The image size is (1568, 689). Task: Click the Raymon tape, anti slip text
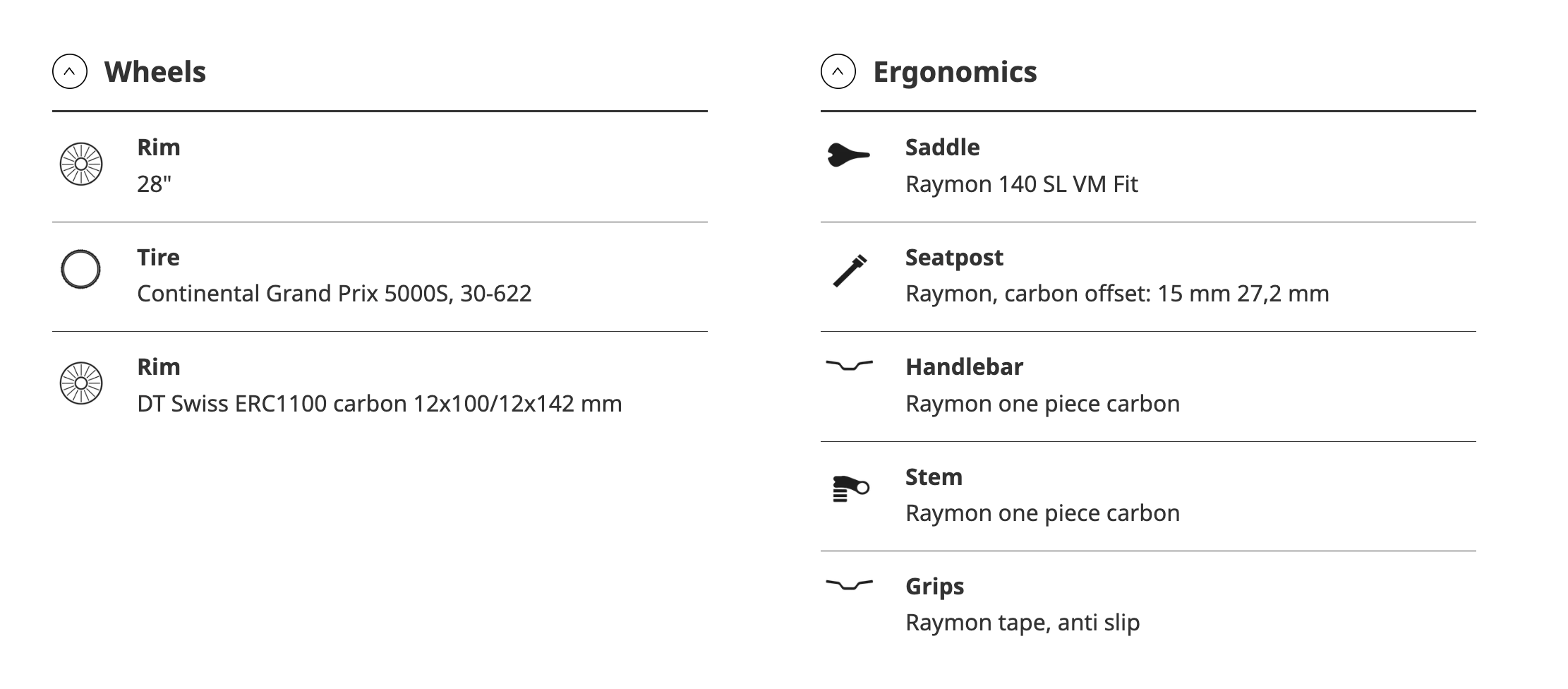tap(1023, 623)
